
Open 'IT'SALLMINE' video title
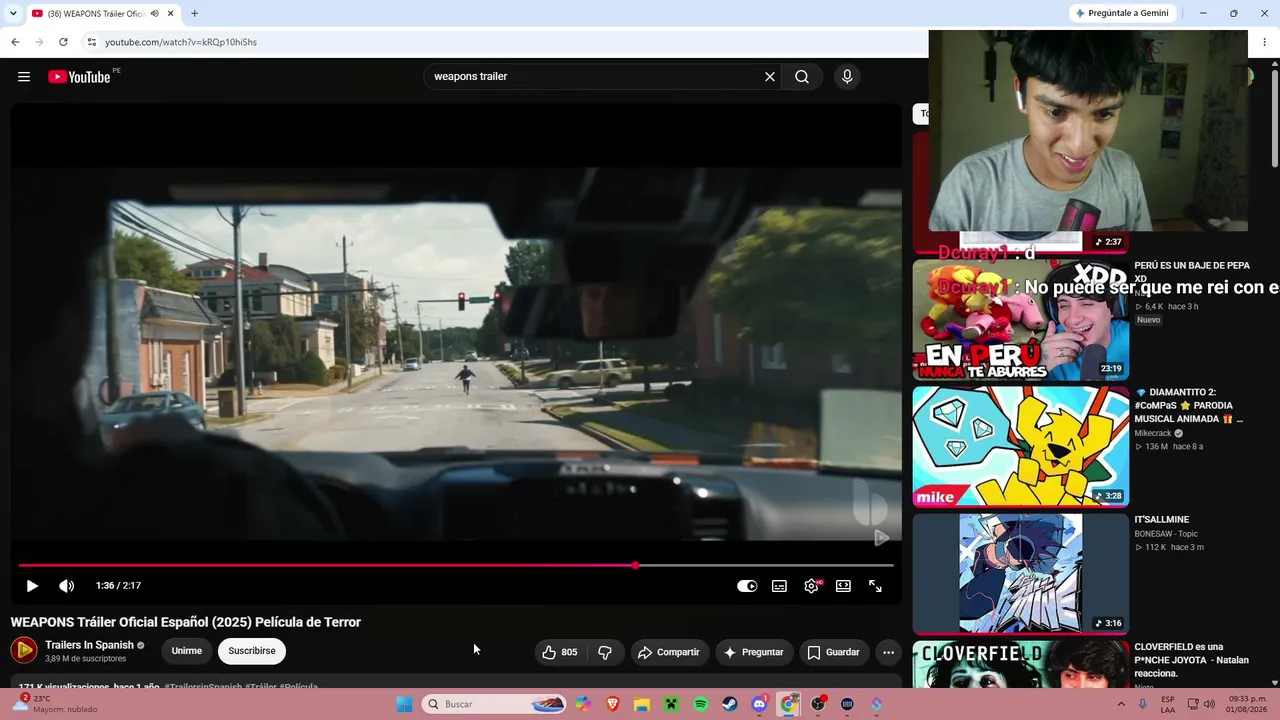(1162, 520)
